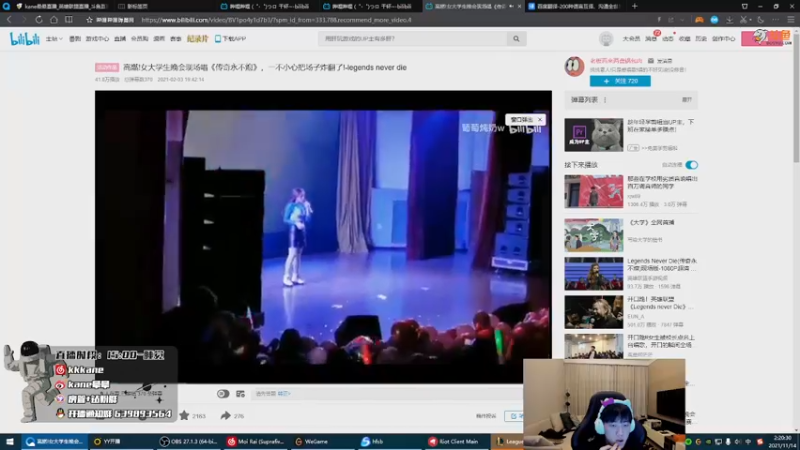Expand the main site dropdown in header
800x450 pixels.
tap(54, 39)
